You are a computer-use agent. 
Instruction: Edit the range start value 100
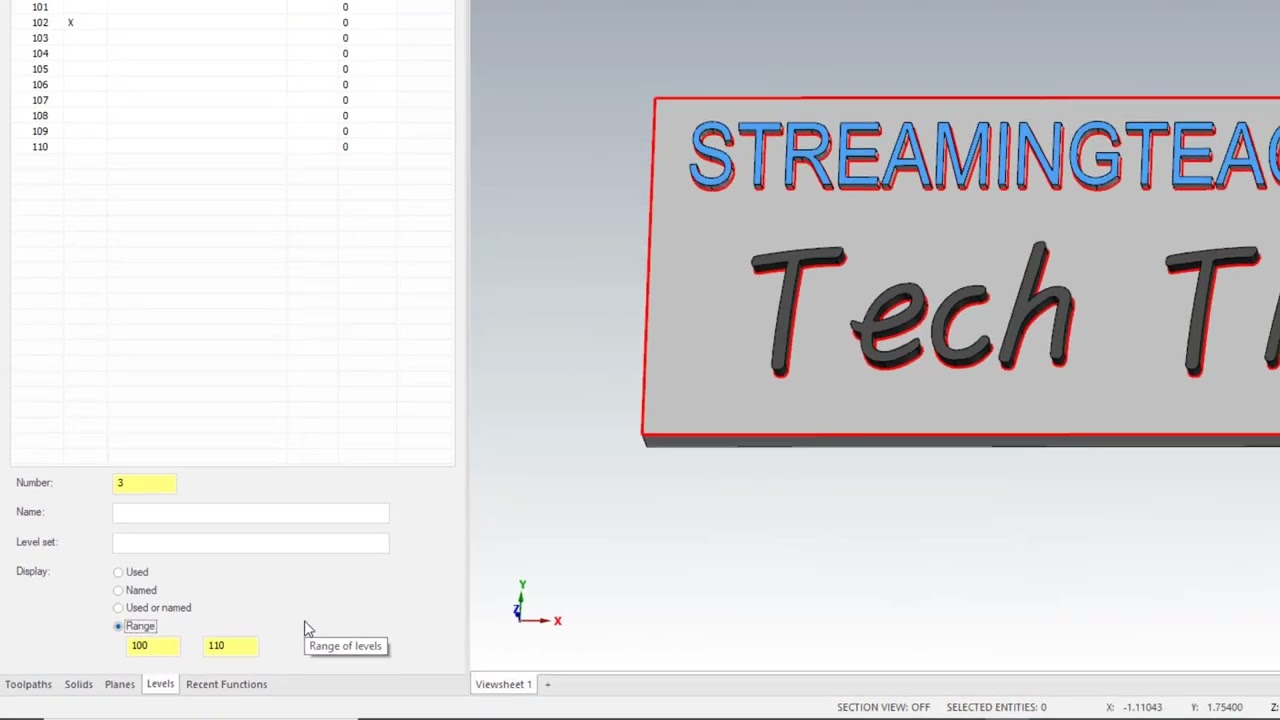coord(154,646)
